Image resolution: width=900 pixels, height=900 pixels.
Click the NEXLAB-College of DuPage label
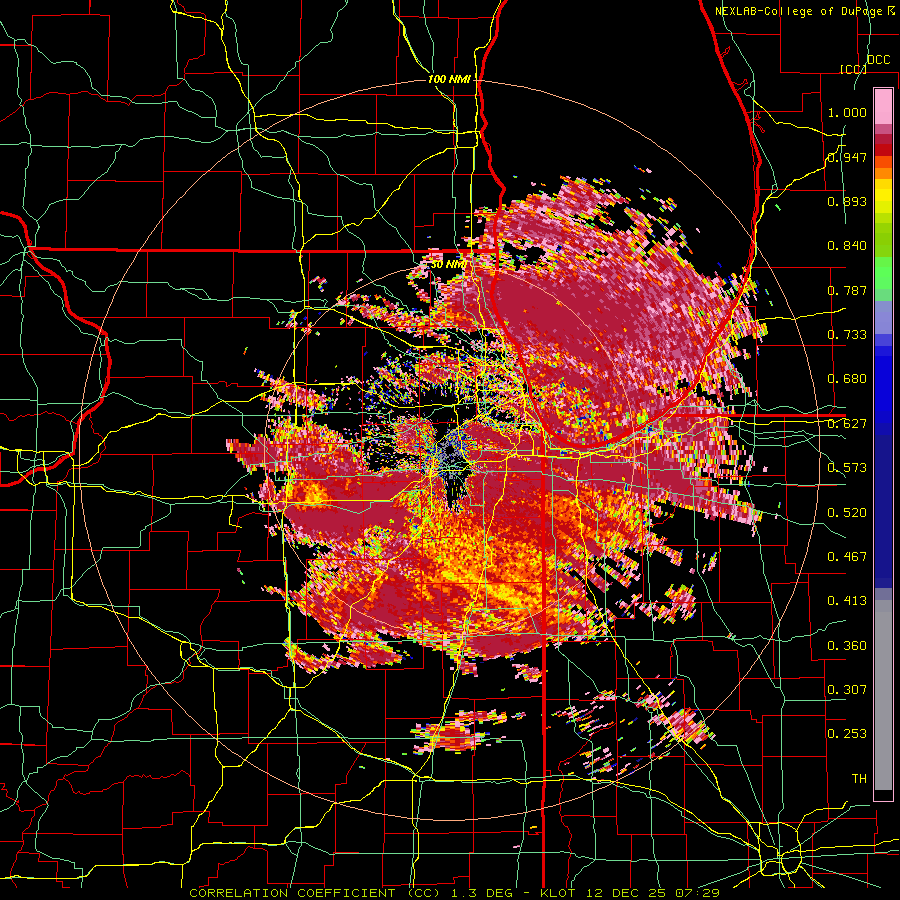(x=803, y=11)
